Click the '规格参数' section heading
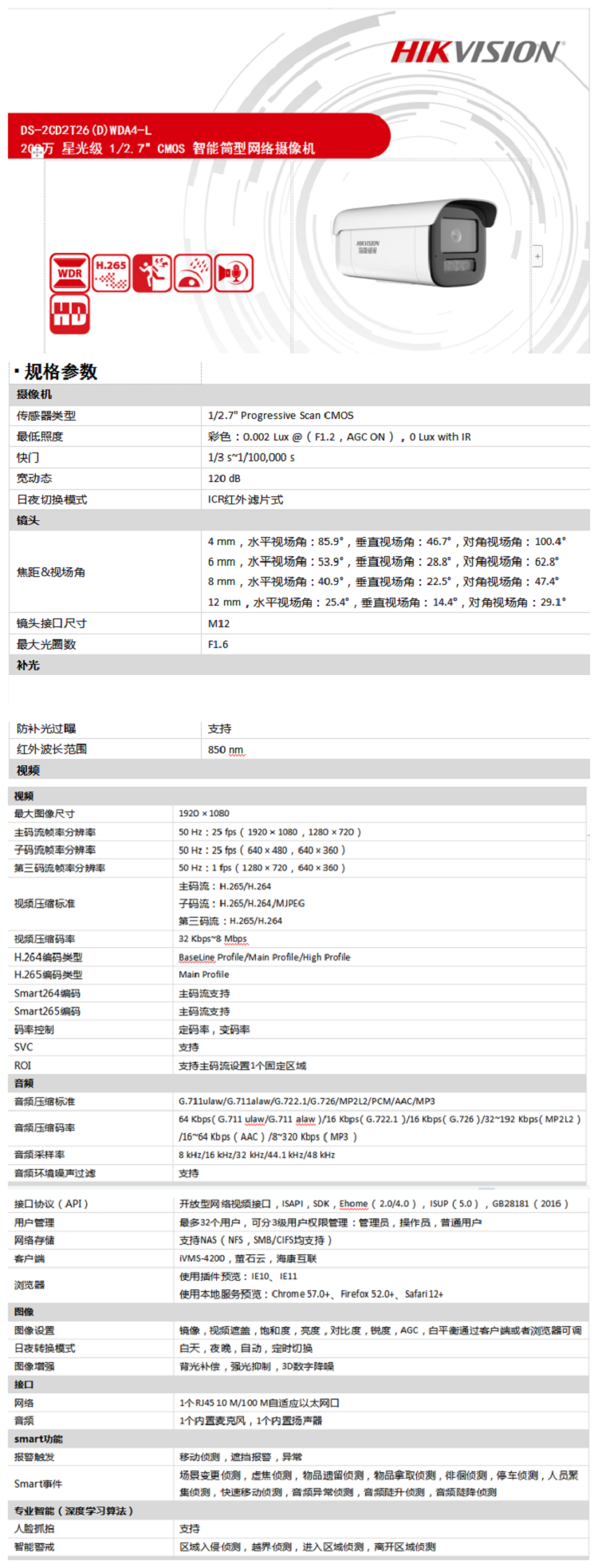This screenshot has height=1568, width=598. tap(61, 371)
